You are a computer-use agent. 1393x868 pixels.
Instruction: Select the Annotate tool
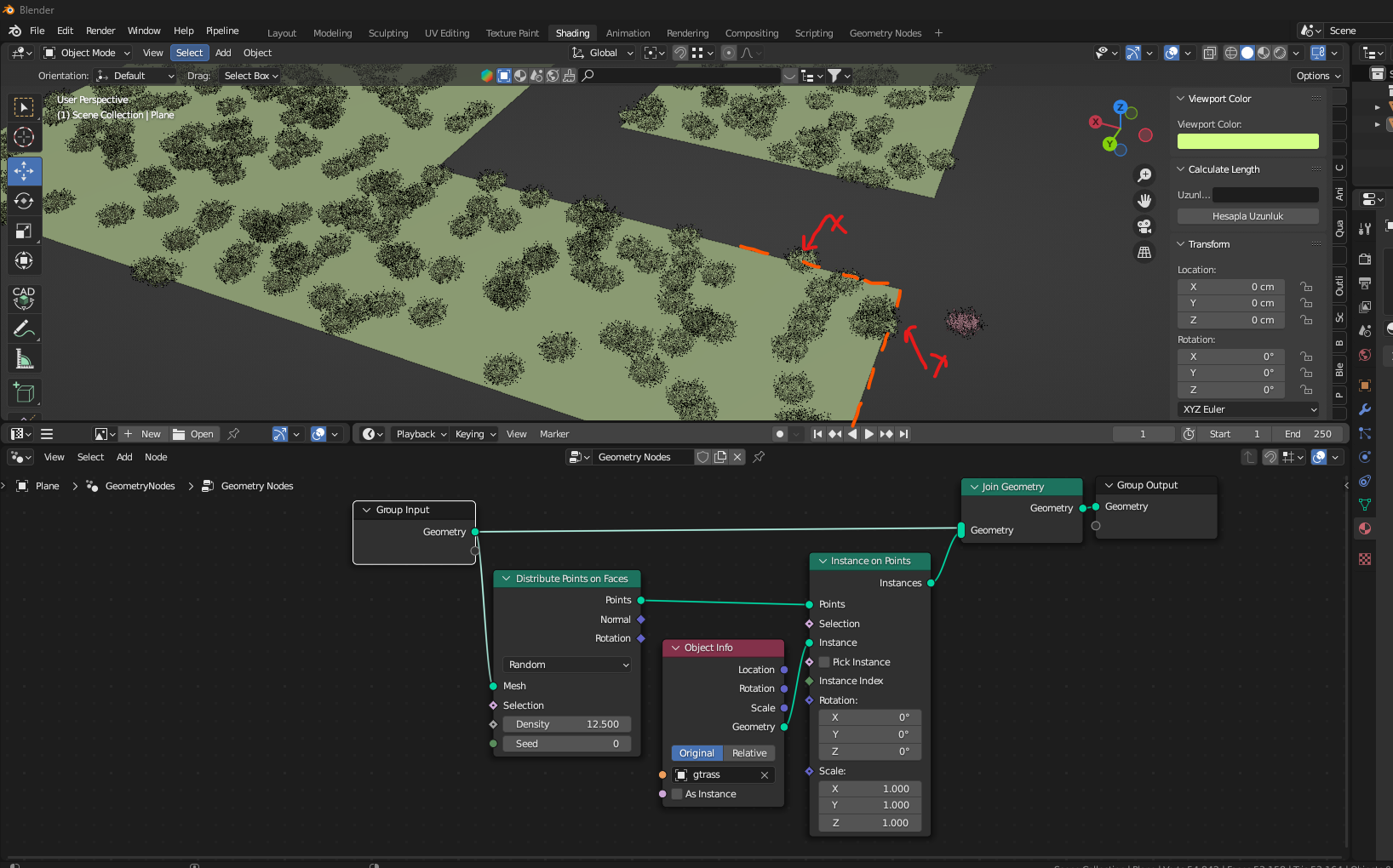pyautogui.click(x=24, y=329)
